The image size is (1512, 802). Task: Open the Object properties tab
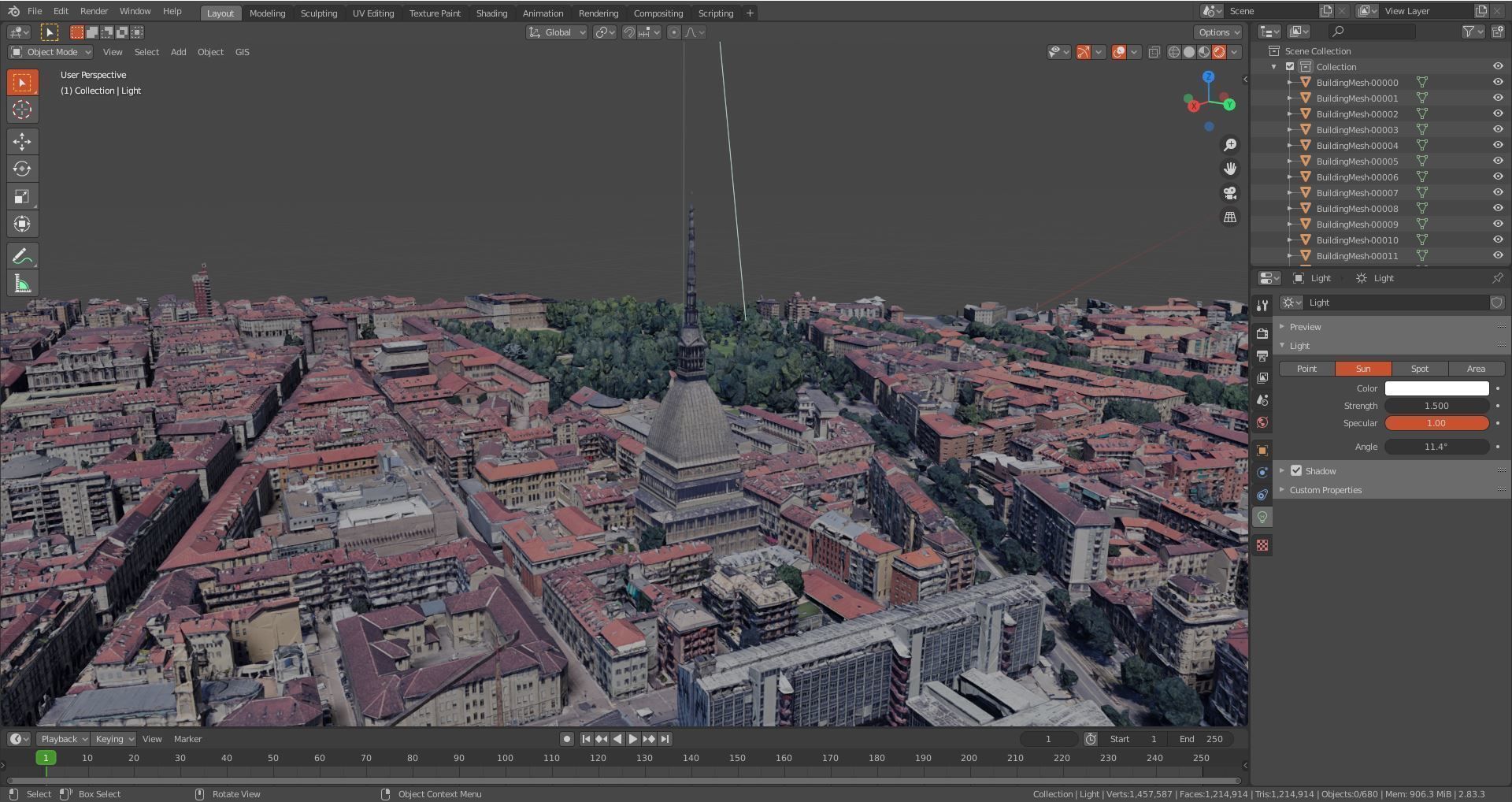pos(1262,451)
